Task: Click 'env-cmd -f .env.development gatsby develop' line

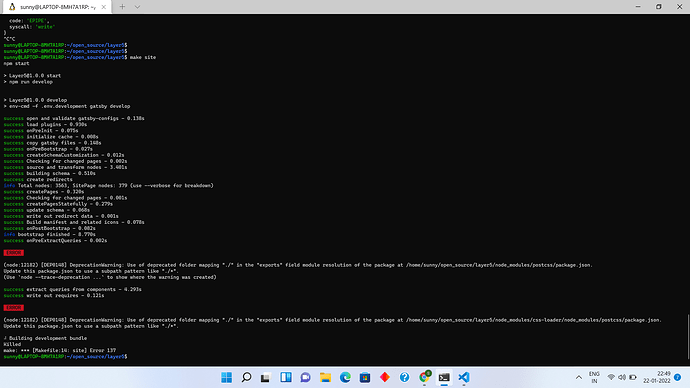Action: [x=67, y=106]
